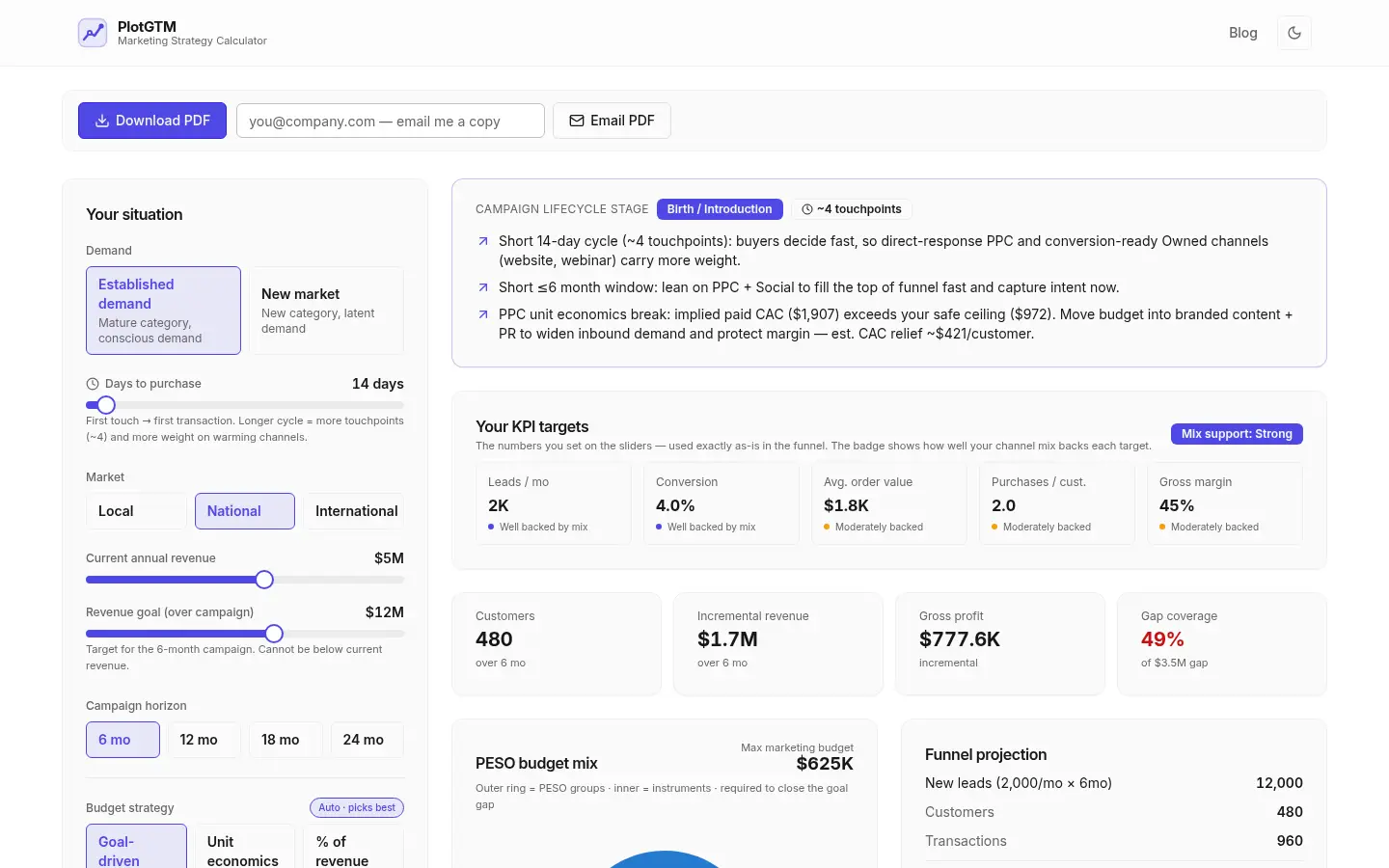The image size is (1389, 868).
Task: Select the Goal-driven budget strategy
Action: tap(136, 847)
